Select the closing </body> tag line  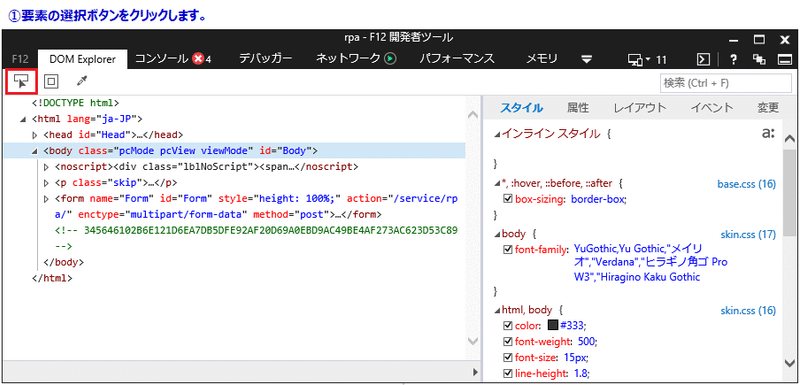click(64, 262)
